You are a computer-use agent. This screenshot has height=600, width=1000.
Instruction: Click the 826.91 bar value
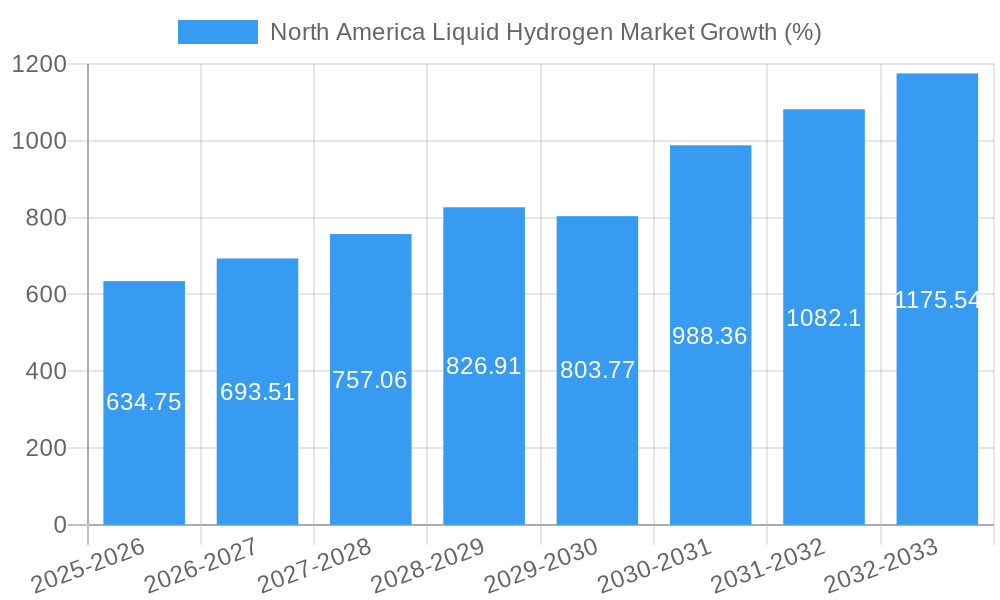pos(483,366)
